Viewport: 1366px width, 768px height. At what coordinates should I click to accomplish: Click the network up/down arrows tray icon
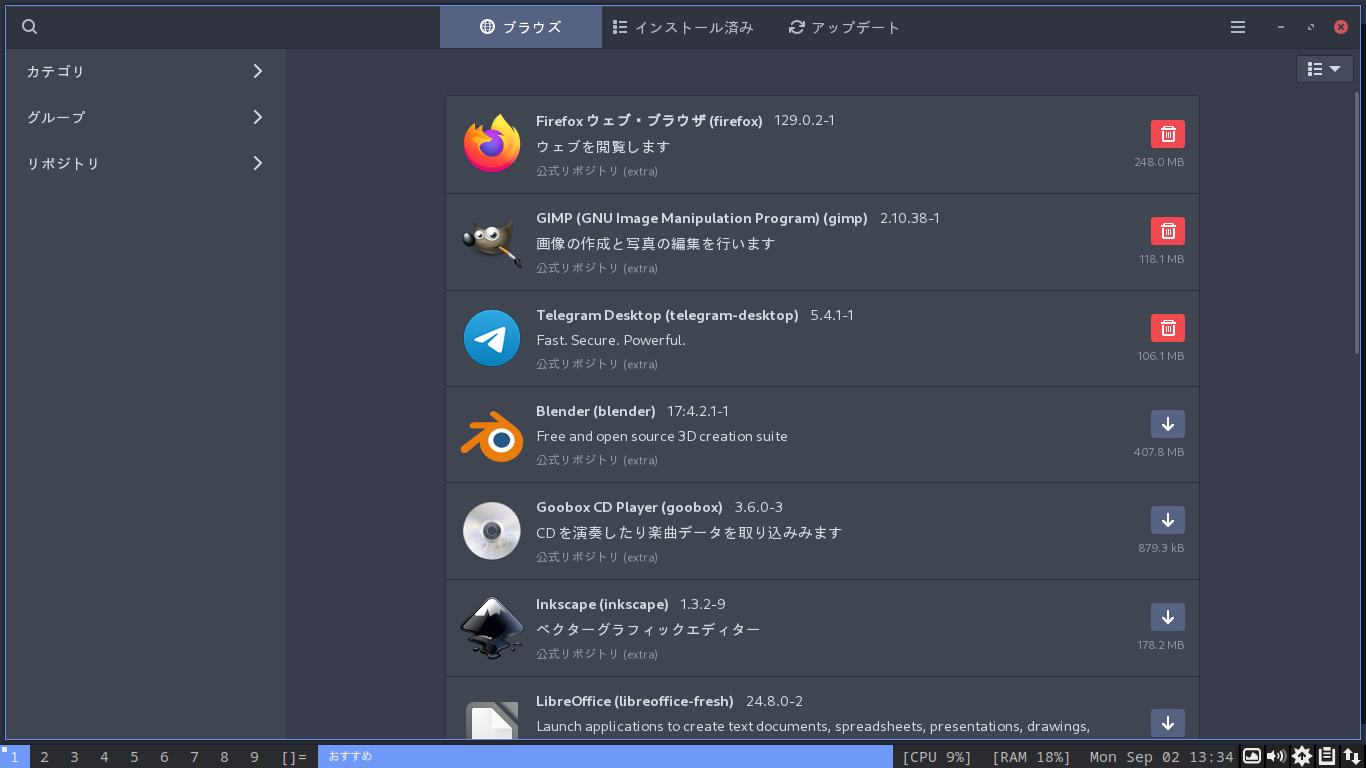point(1351,756)
